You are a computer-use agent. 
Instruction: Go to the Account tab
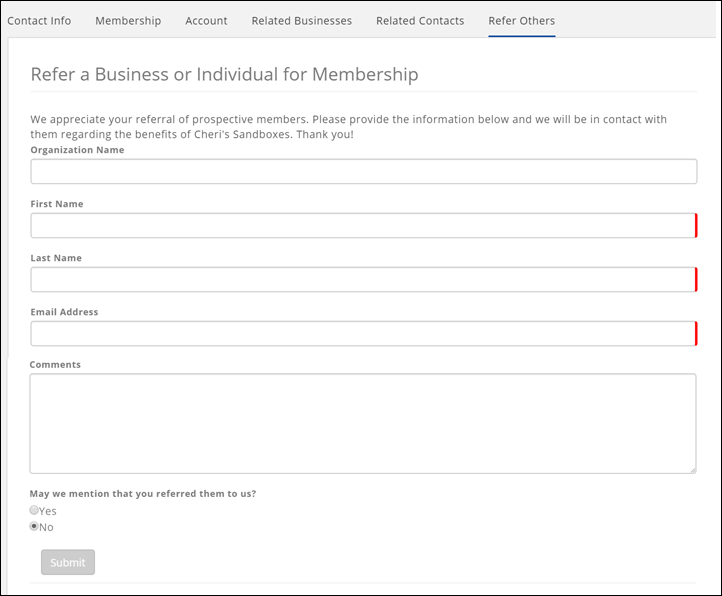coord(206,21)
